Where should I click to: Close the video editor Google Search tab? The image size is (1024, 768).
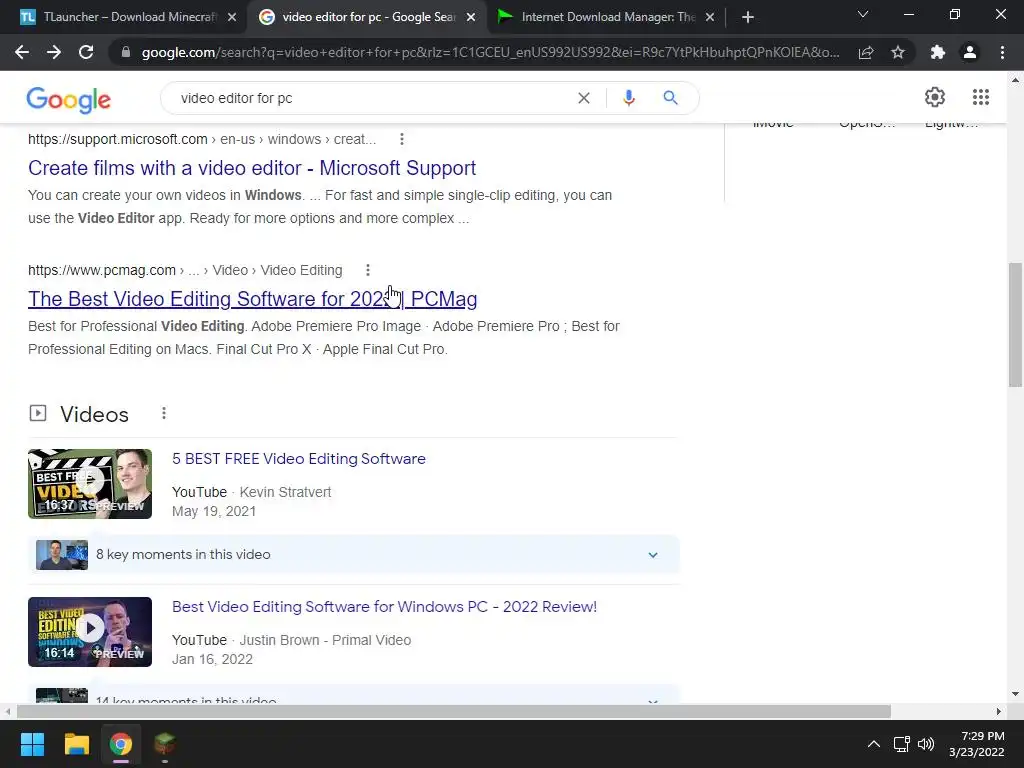tap(471, 18)
